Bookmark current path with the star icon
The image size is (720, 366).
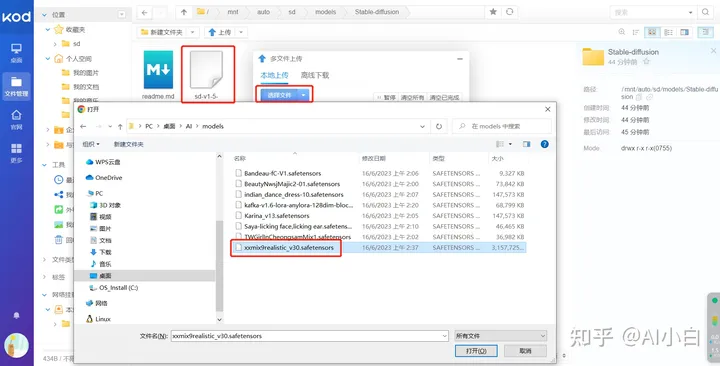[493, 12]
